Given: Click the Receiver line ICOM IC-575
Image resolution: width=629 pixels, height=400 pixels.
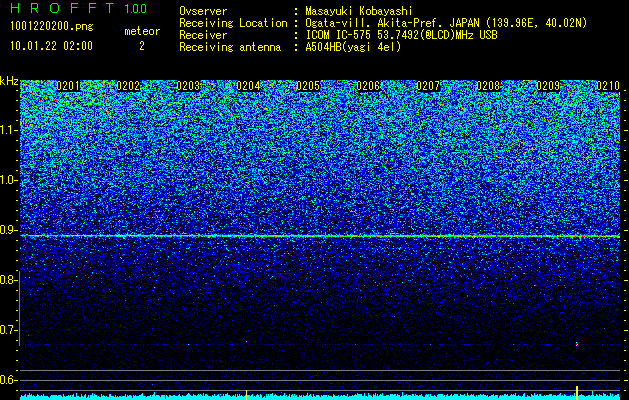Looking at the screenshot, I should 401,35.
